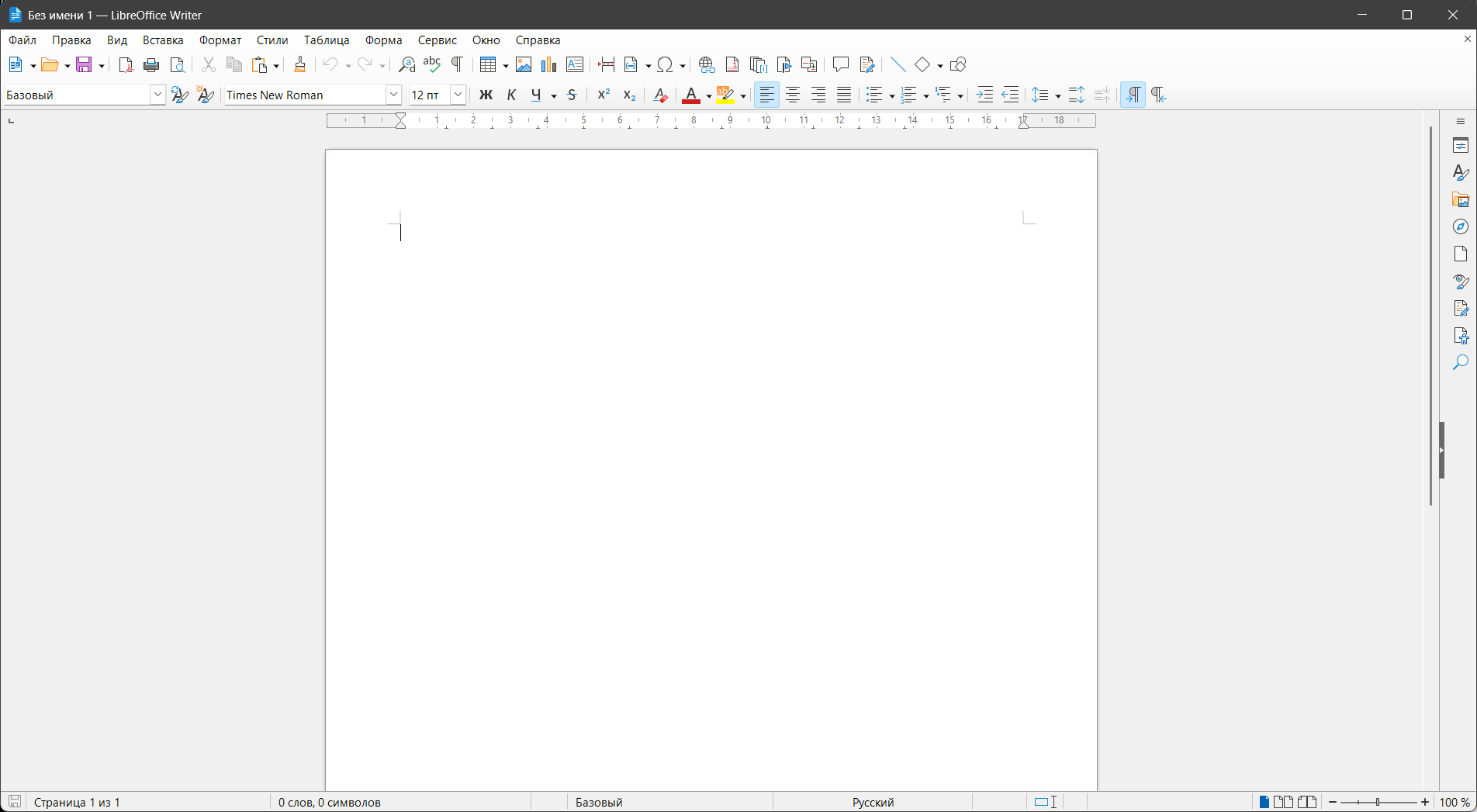Viewport: 1477px width, 812px height.
Task: Open the Таблица menu
Action: point(327,40)
